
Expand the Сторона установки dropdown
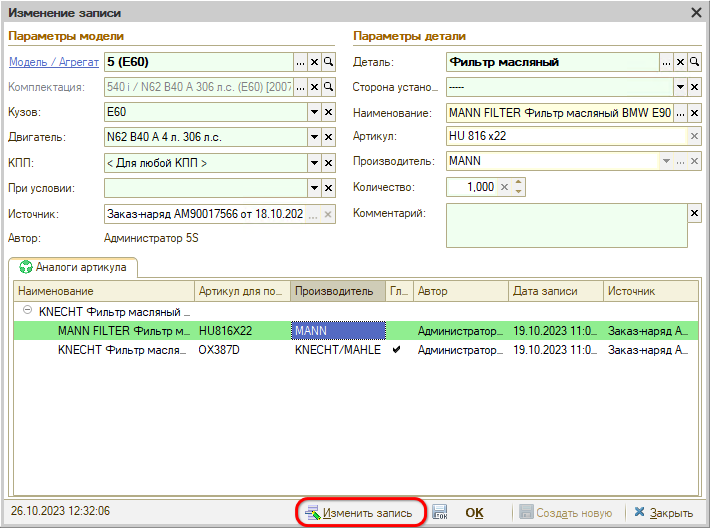click(x=680, y=87)
